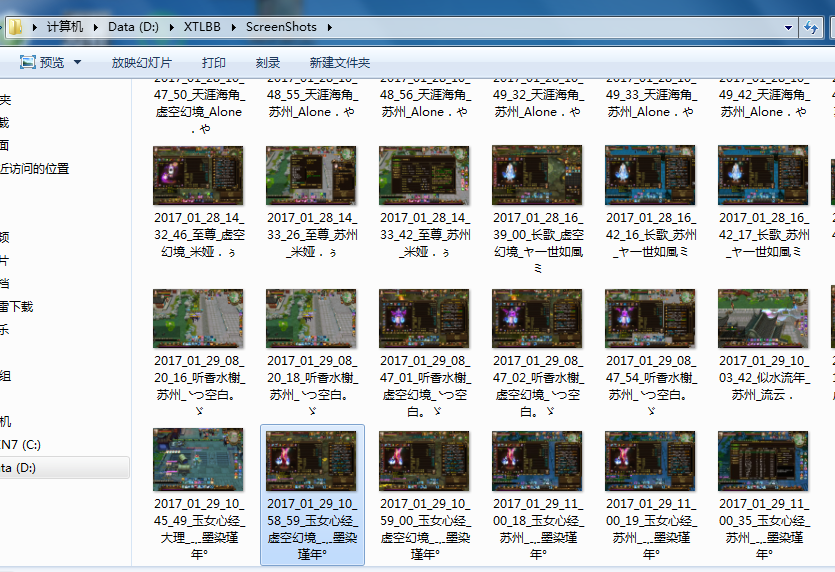Click the 预览 toolbar button
The height and width of the screenshot is (572, 835).
click(x=51, y=62)
